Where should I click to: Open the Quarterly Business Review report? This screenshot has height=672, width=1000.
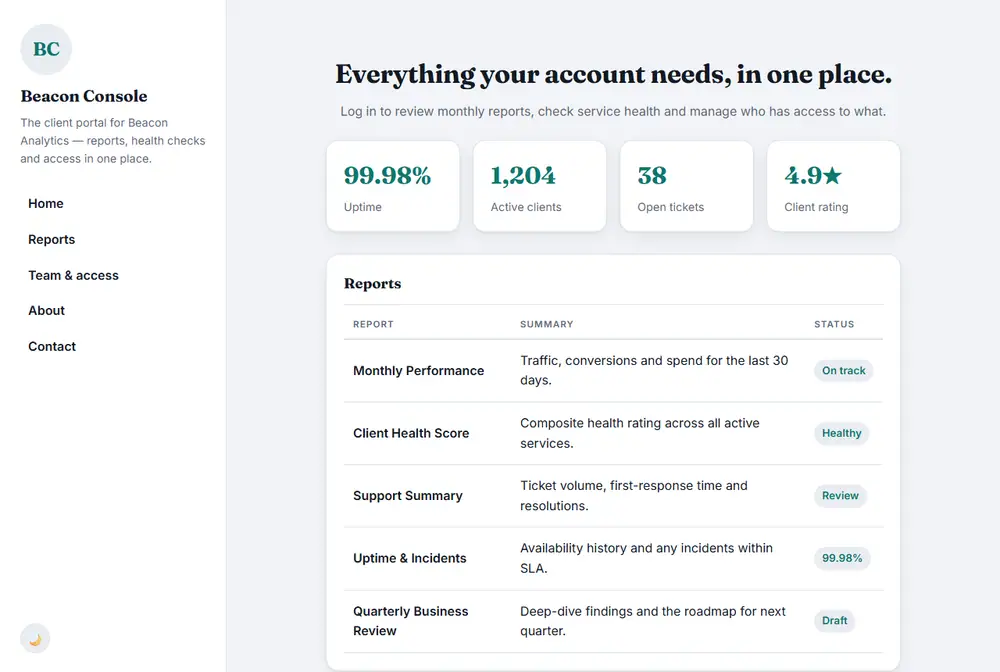tap(411, 621)
